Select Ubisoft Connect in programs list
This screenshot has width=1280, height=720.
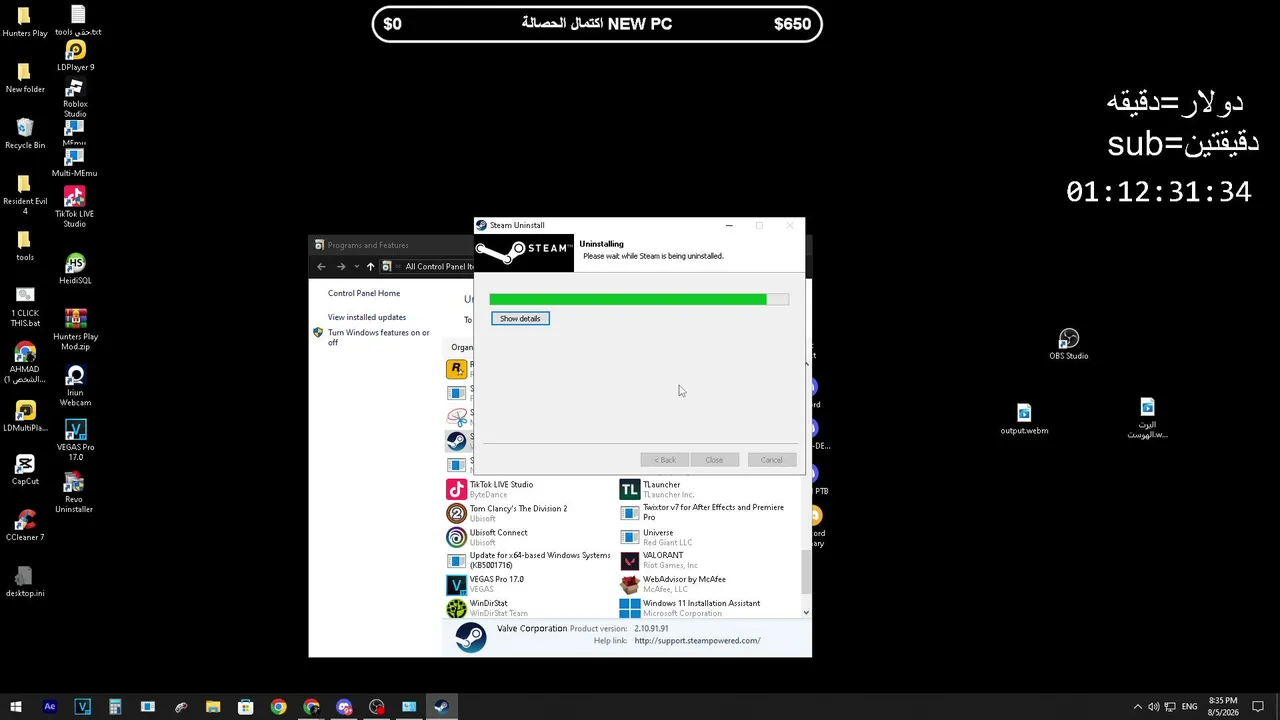527,537
